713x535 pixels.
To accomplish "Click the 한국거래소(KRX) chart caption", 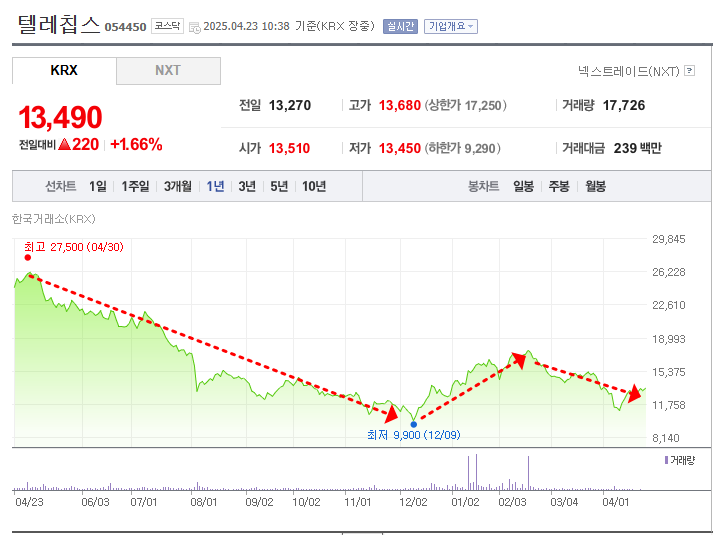I will (54, 219).
